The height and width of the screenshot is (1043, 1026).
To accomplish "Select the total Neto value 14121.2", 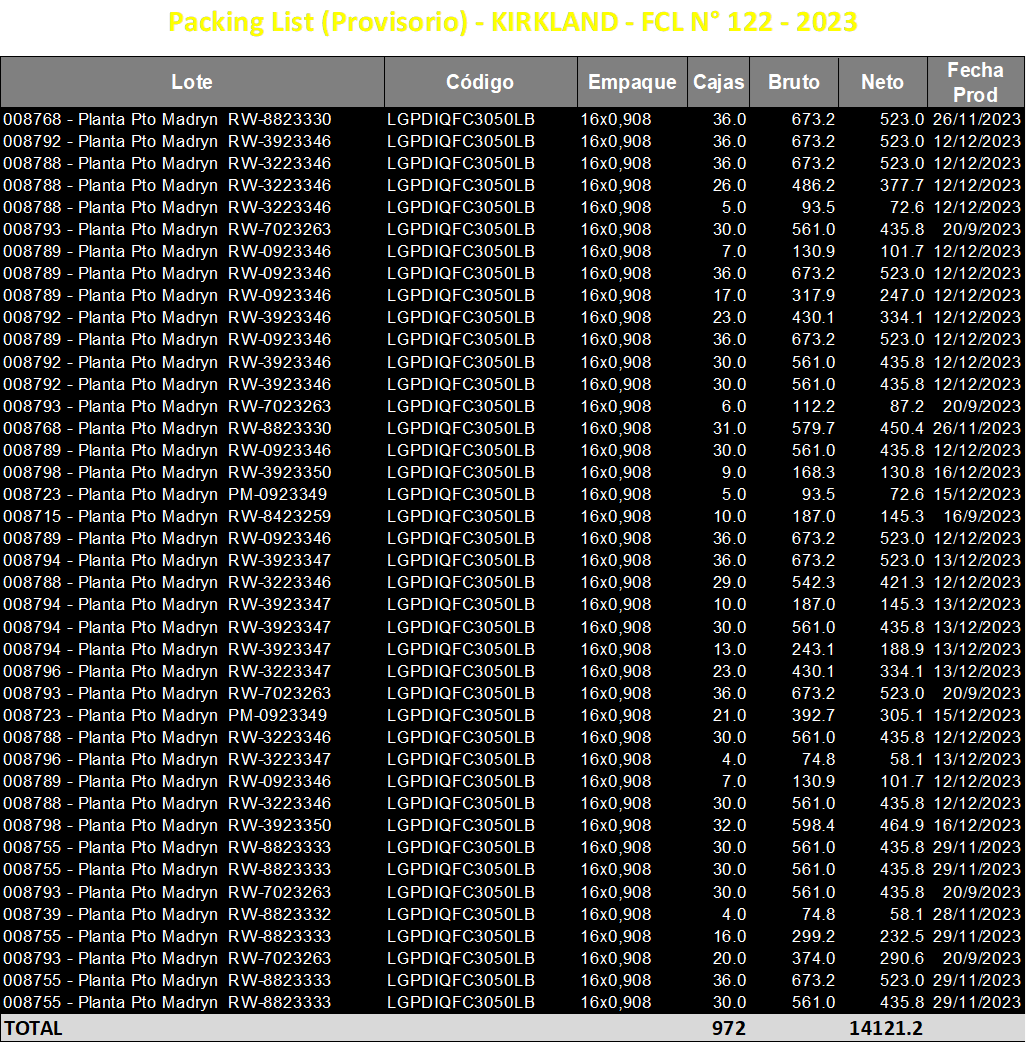I will (x=886, y=1028).
